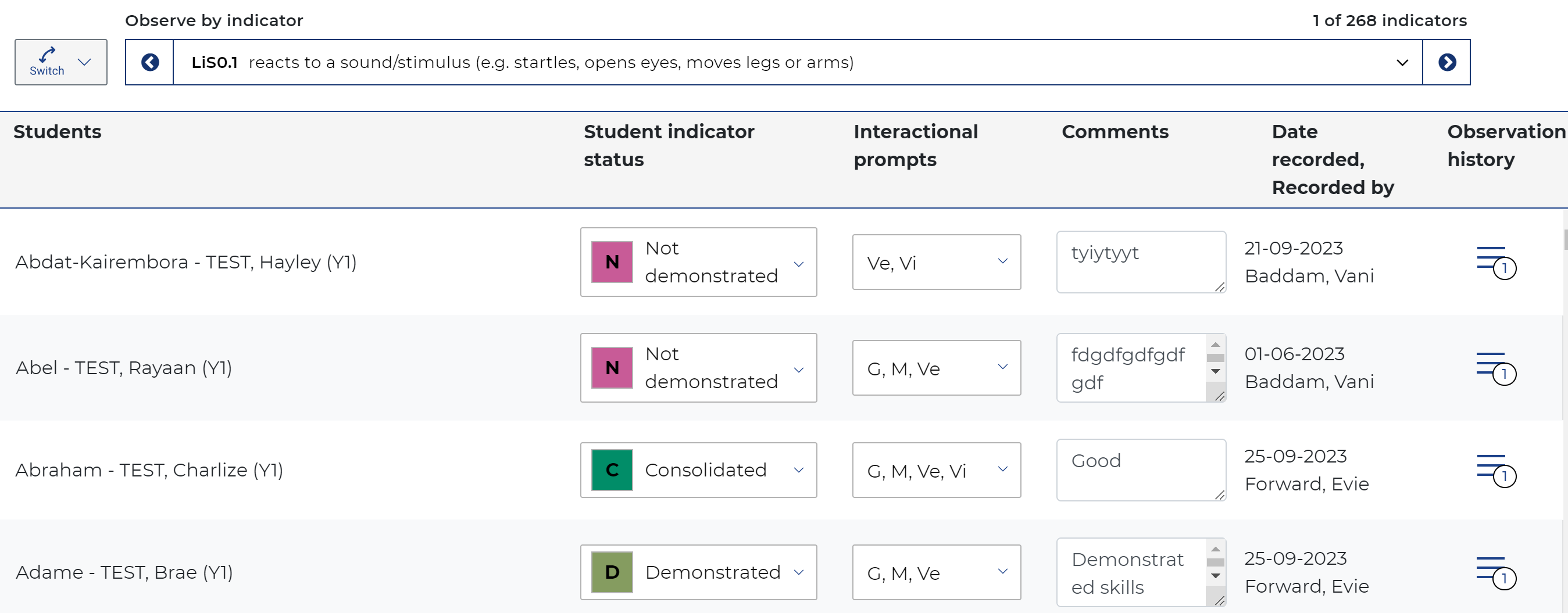This screenshot has height=613, width=1568.
Task: Click the 'fdgdfgdfgdf gdf' comment field
Action: tap(1131, 368)
